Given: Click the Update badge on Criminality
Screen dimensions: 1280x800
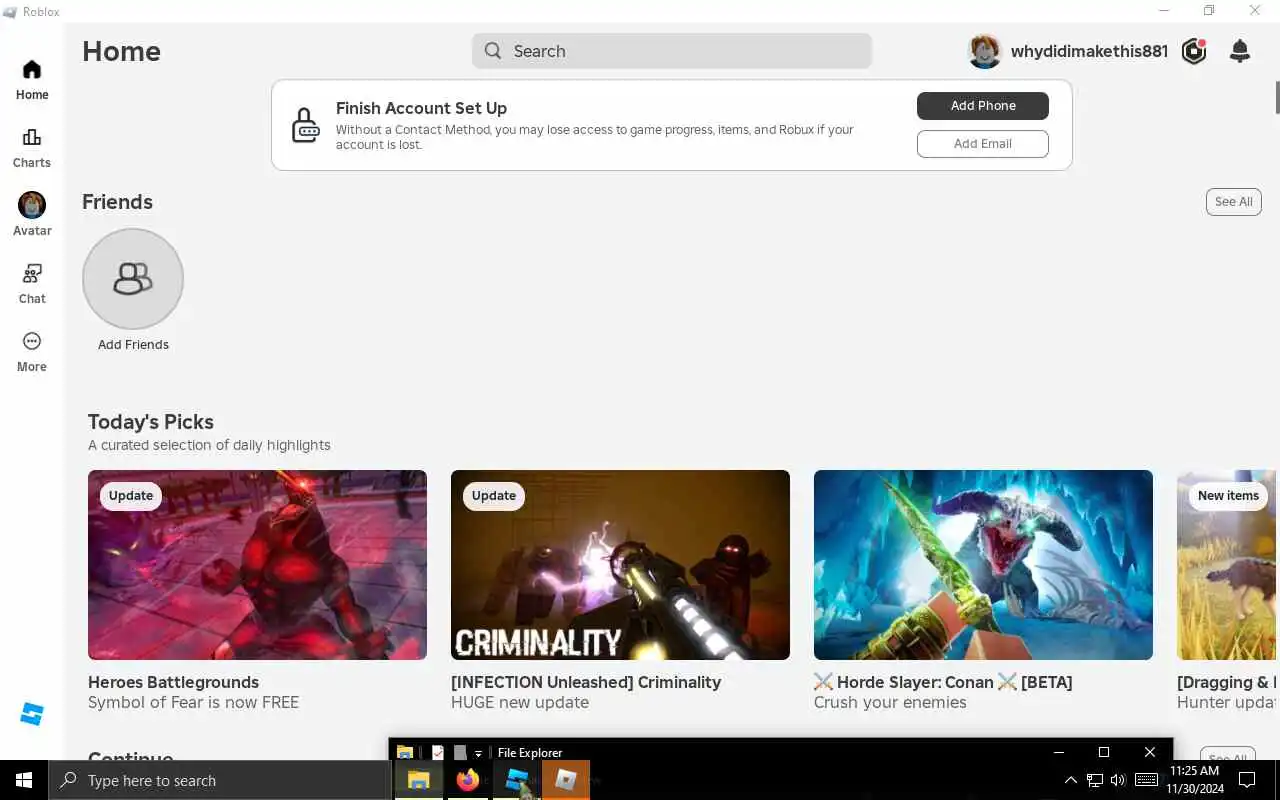Looking at the screenshot, I should 494,496.
